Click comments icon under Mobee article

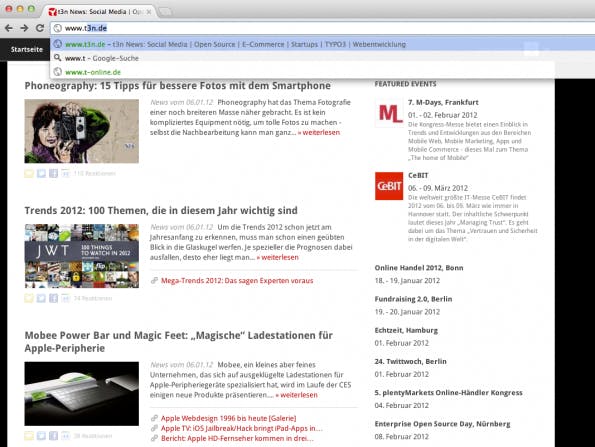coord(66,436)
